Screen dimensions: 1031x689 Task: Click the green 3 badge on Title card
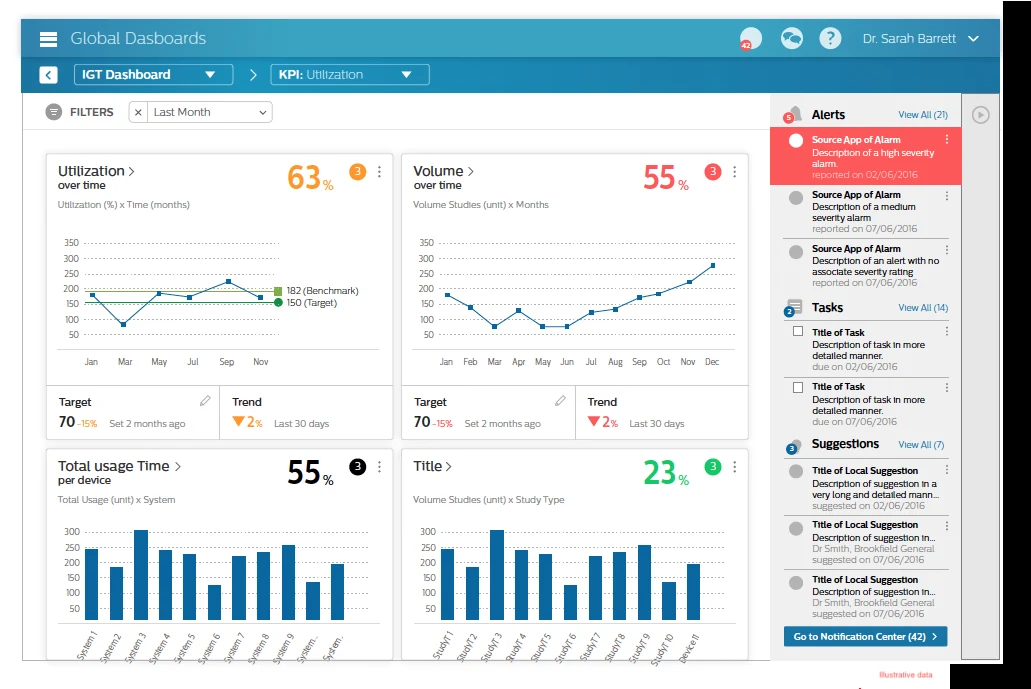(x=713, y=467)
